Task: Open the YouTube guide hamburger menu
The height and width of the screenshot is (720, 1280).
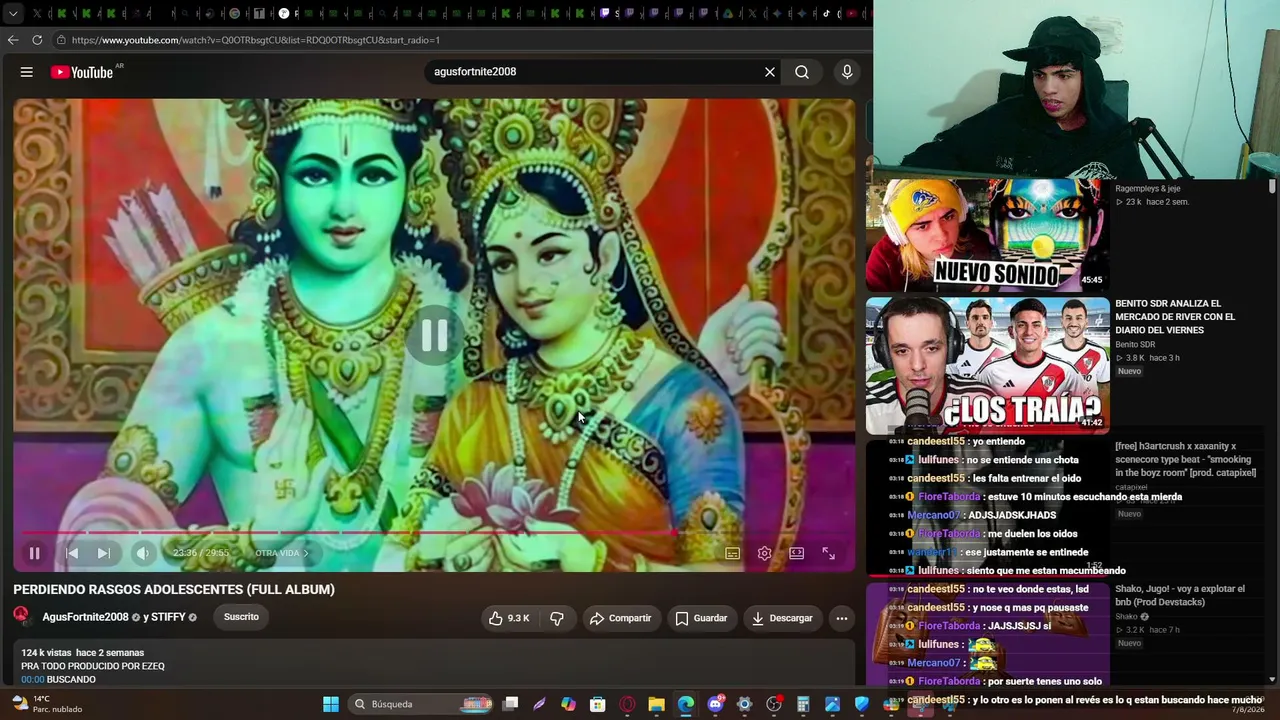Action: 27,72
